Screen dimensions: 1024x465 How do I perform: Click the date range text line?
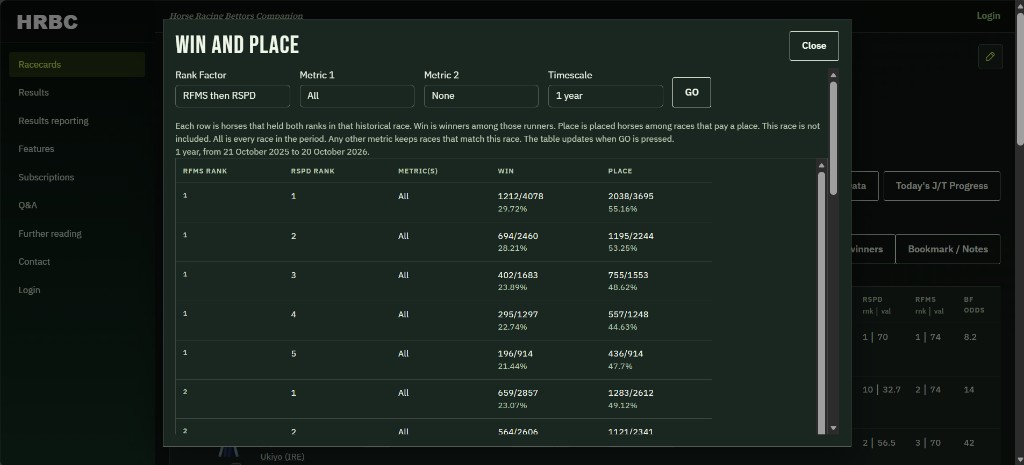click(x=272, y=152)
